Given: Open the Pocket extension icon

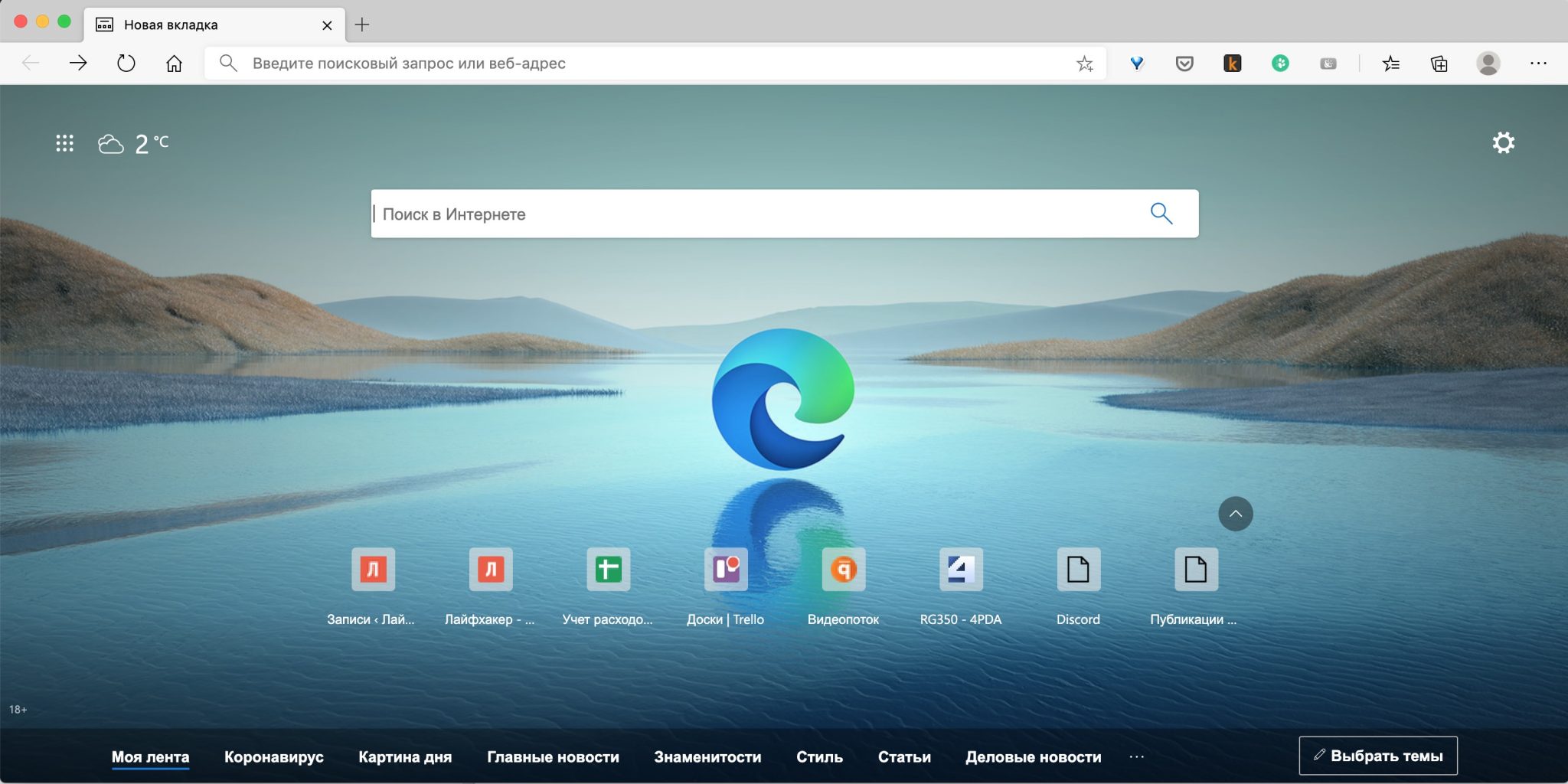Looking at the screenshot, I should pos(1184,64).
